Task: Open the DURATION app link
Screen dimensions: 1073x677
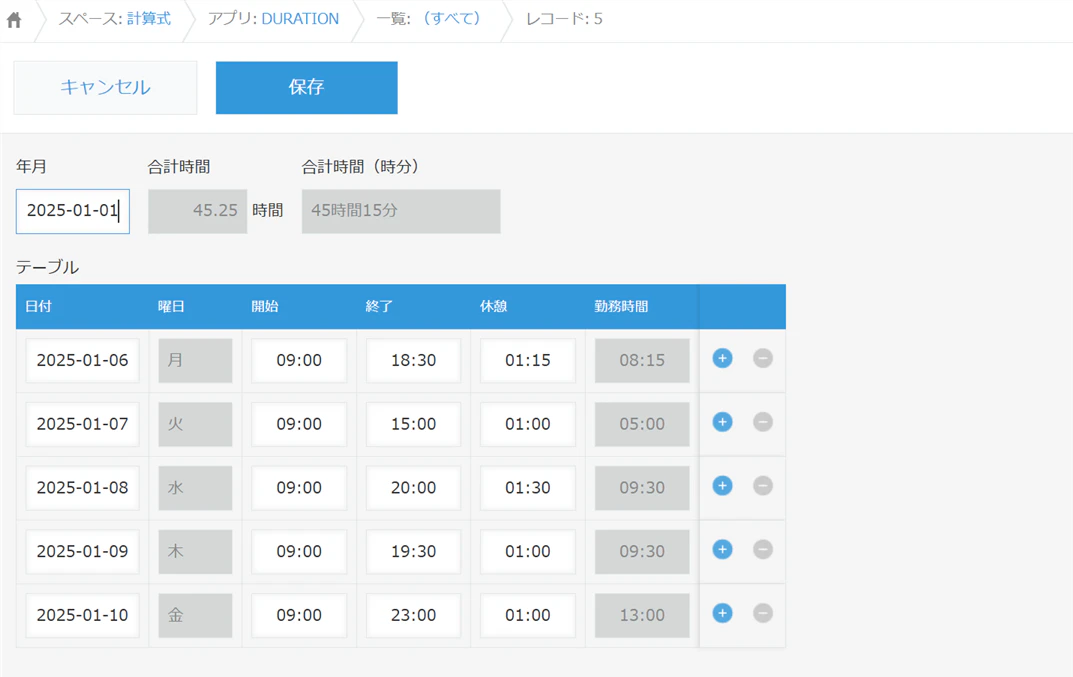Action: (300, 19)
